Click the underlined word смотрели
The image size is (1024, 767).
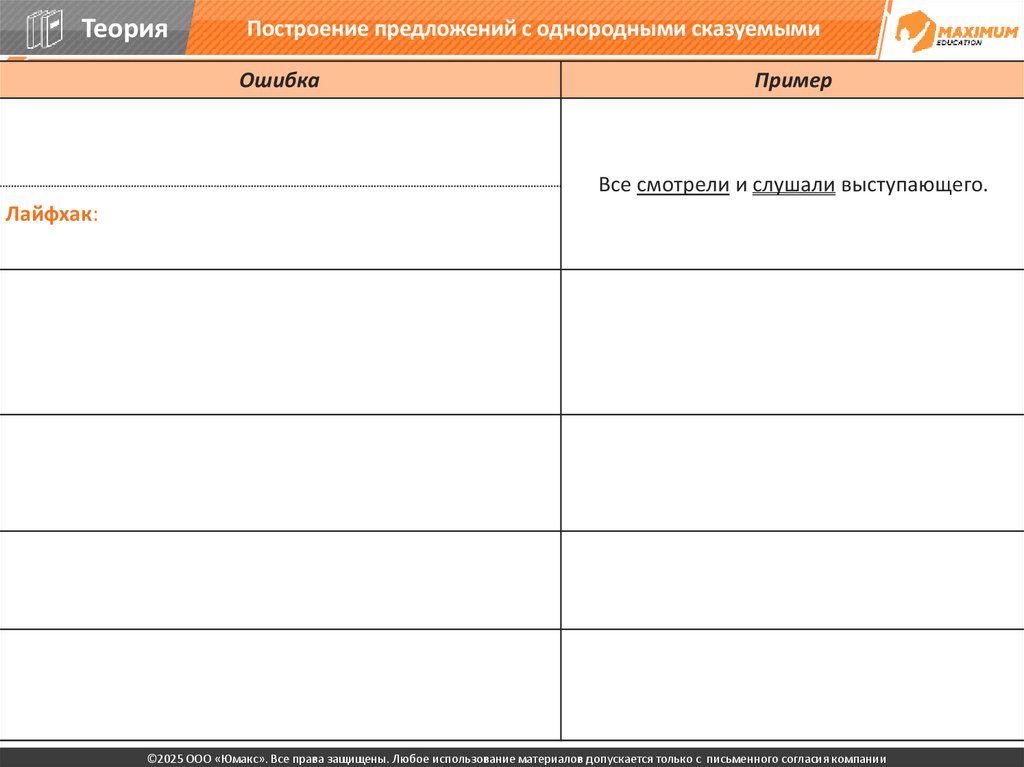point(682,185)
